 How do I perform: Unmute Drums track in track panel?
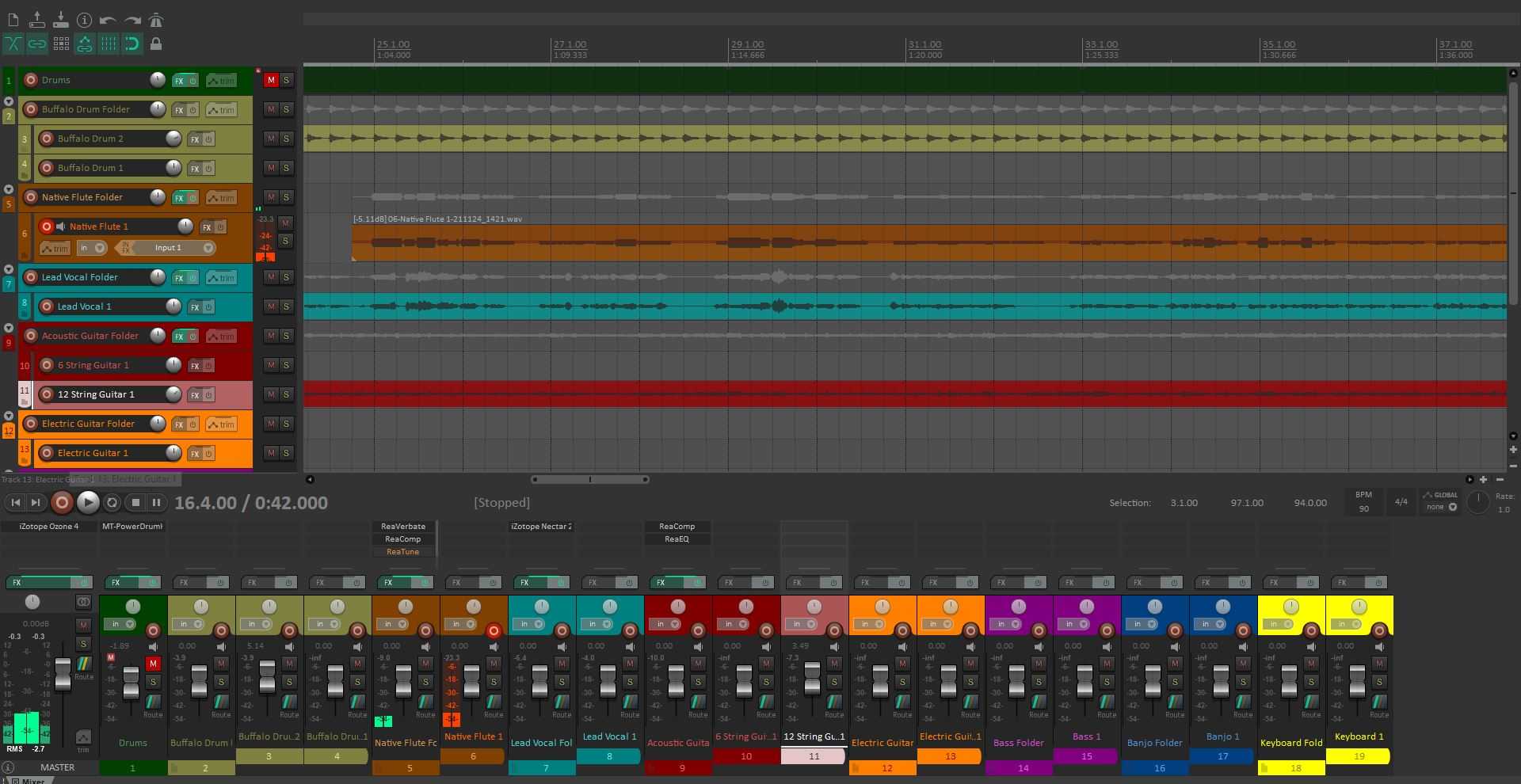[271, 80]
